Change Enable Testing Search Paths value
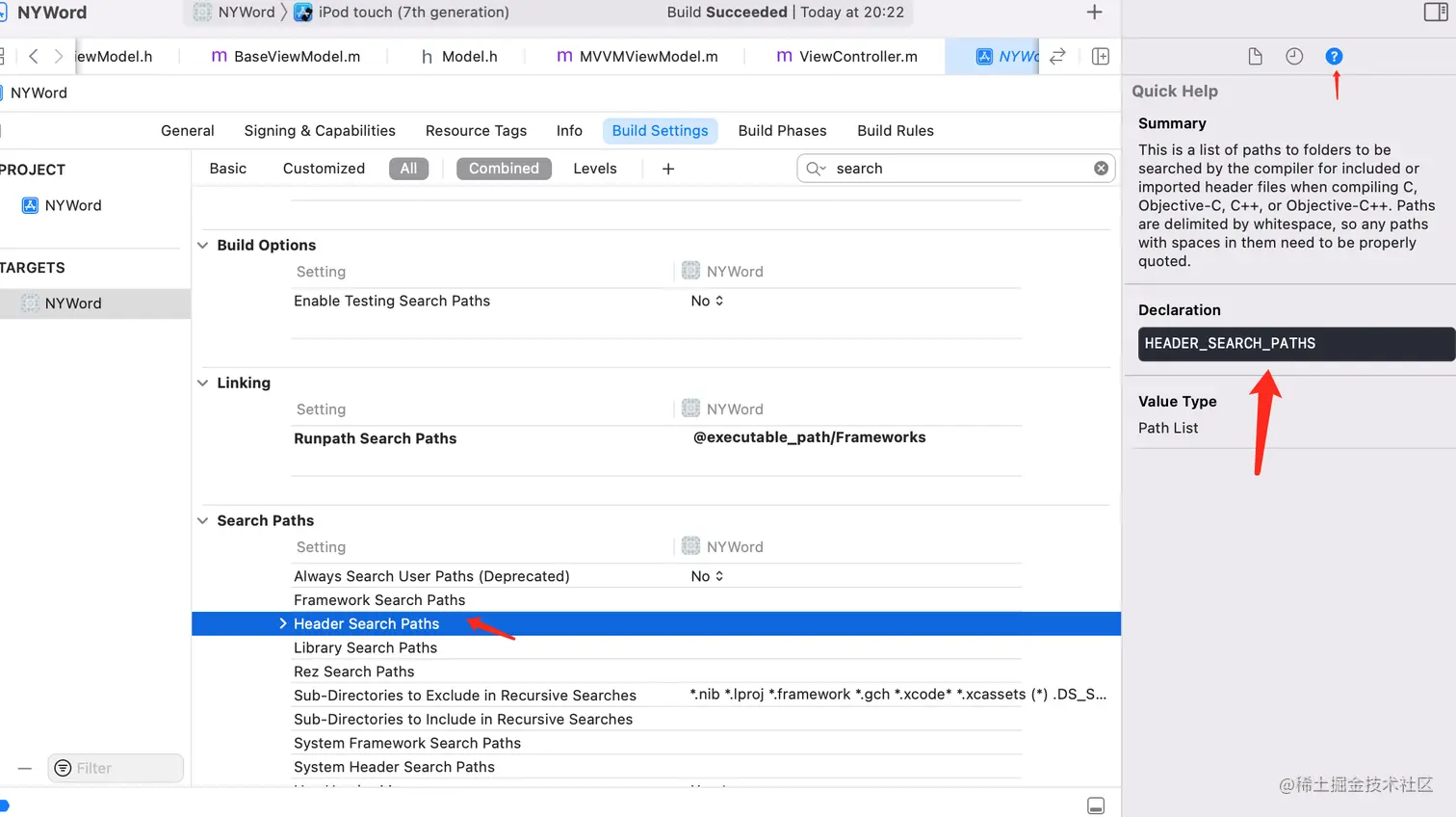 pos(707,302)
